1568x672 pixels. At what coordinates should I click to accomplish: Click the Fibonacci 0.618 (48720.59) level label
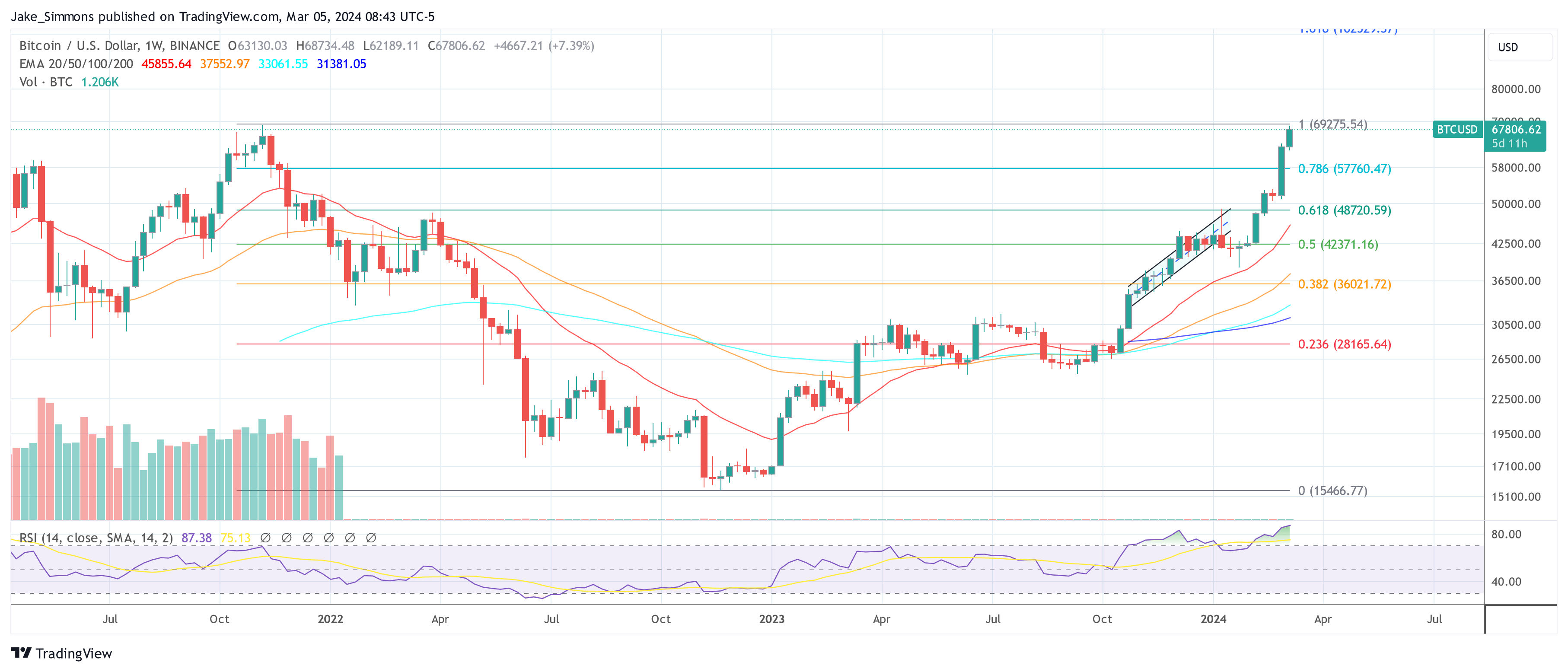click(x=1345, y=210)
